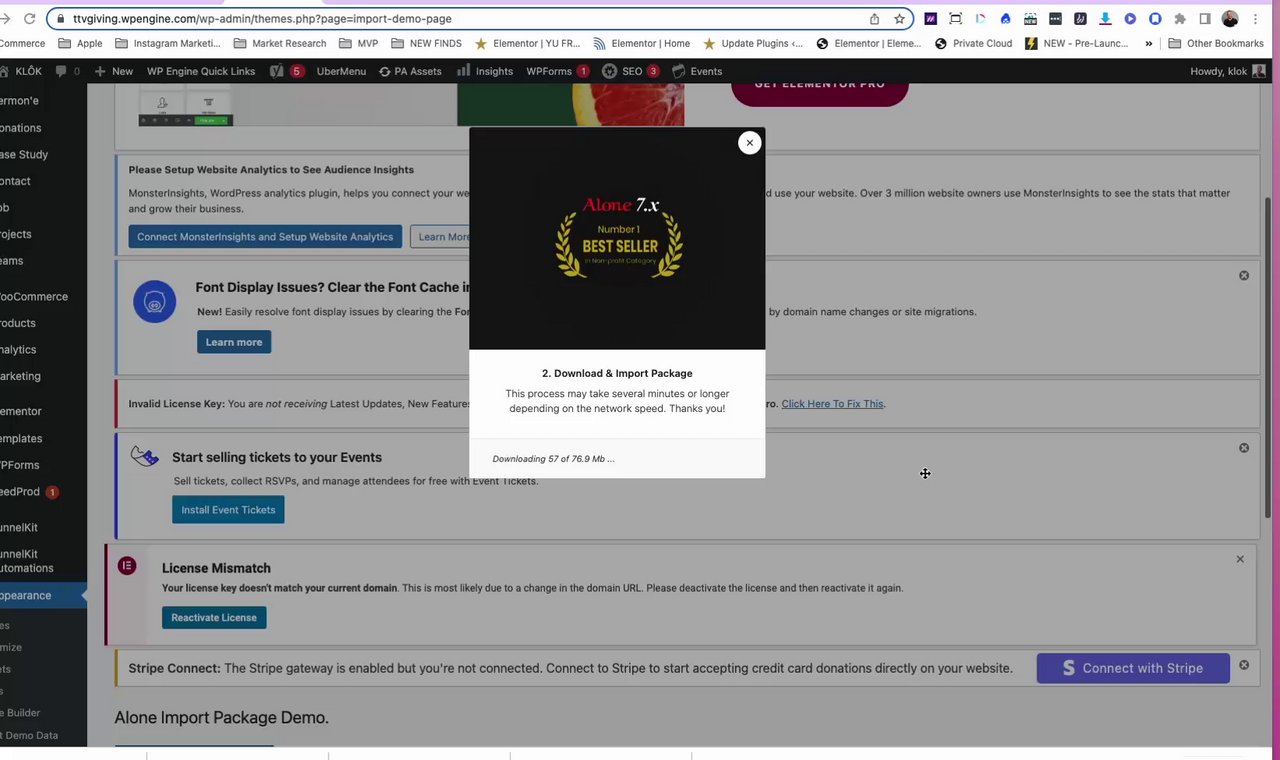Click the share page icon in address bar
The height and width of the screenshot is (760, 1280).
(874, 18)
